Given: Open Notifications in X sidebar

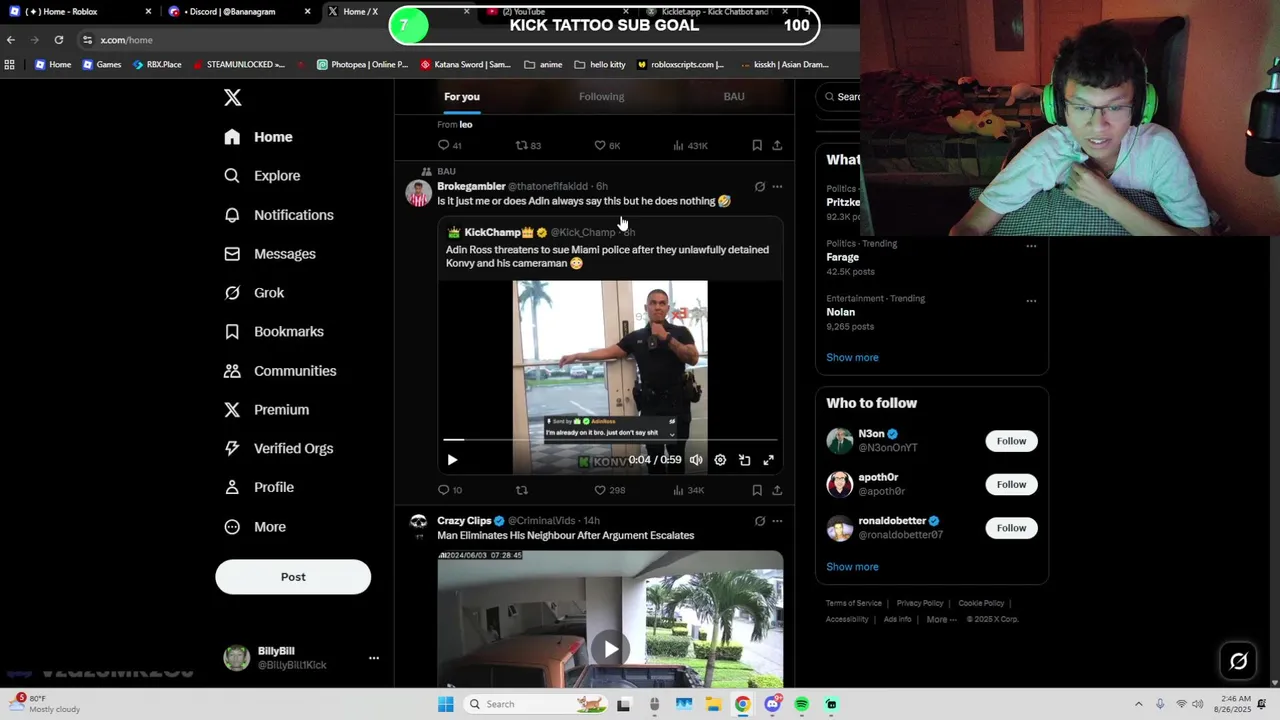Looking at the screenshot, I should 279,215.
